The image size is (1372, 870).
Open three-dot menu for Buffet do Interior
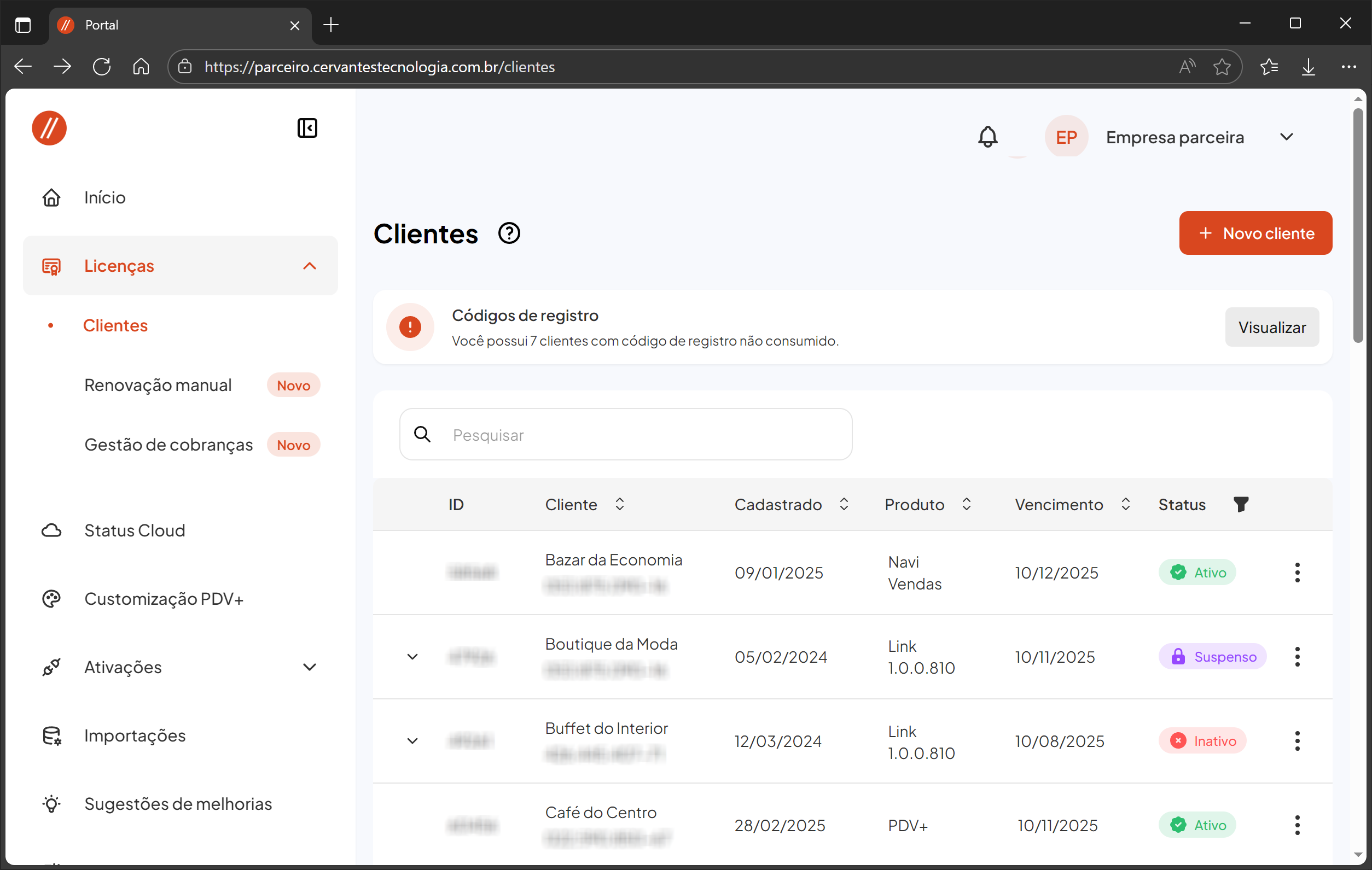coord(1297,741)
